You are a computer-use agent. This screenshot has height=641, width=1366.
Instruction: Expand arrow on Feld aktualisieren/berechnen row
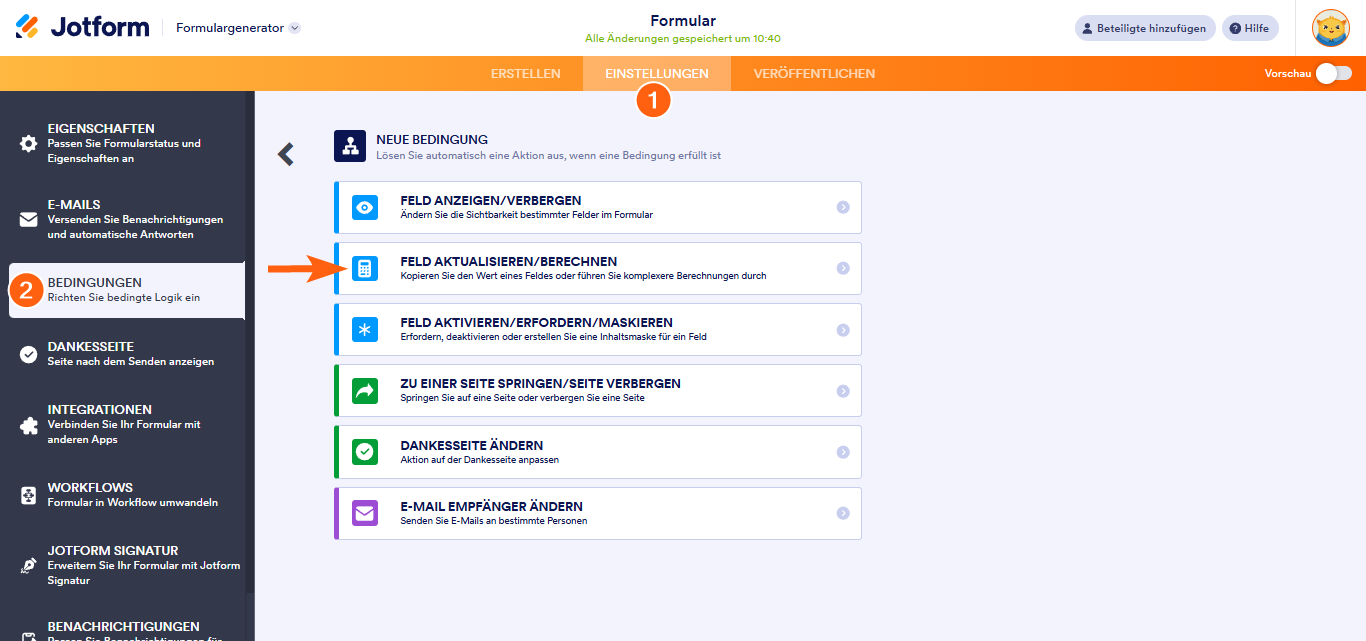tap(843, 268)
